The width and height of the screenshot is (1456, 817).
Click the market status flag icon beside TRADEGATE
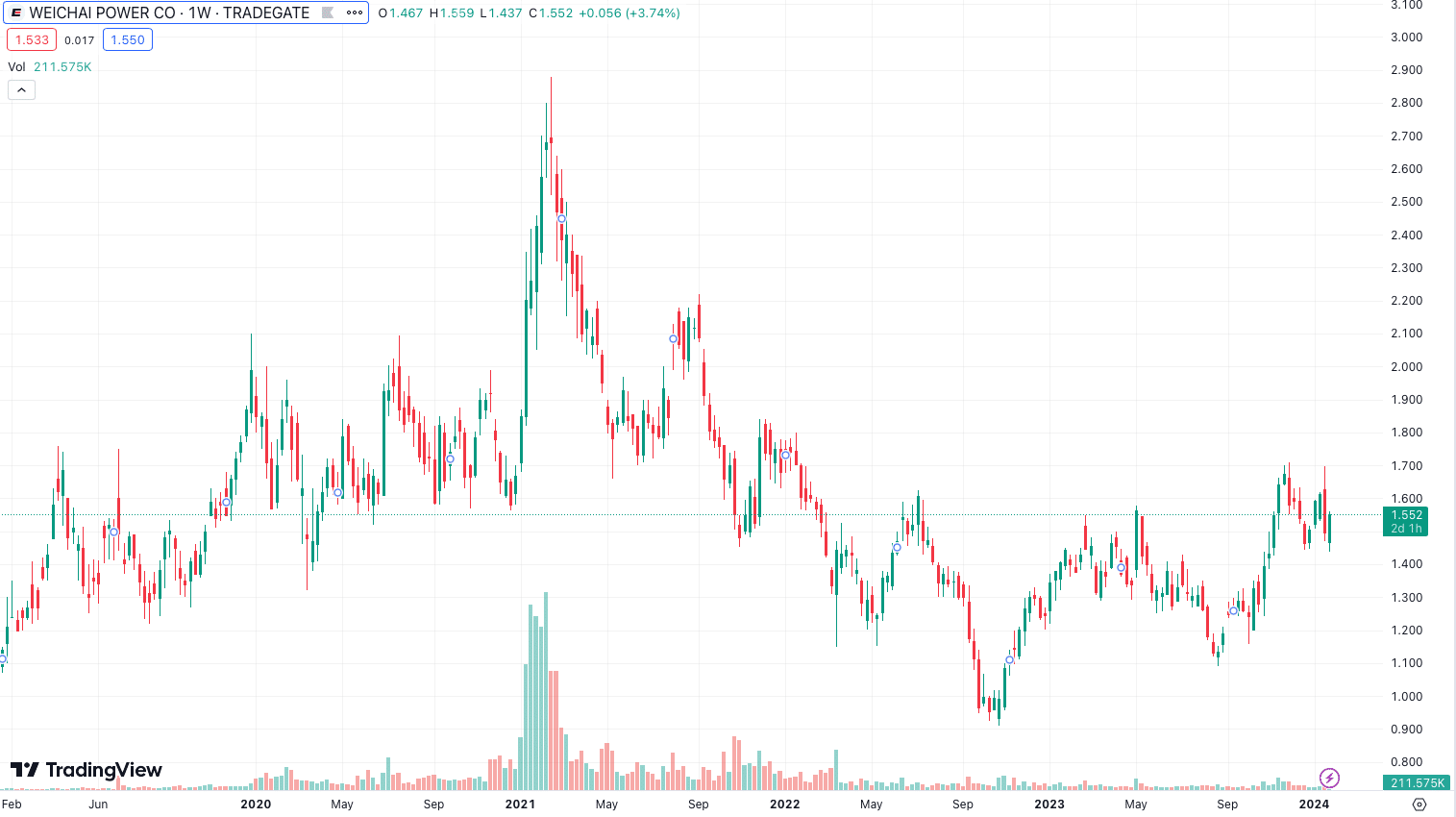[328, 12]
